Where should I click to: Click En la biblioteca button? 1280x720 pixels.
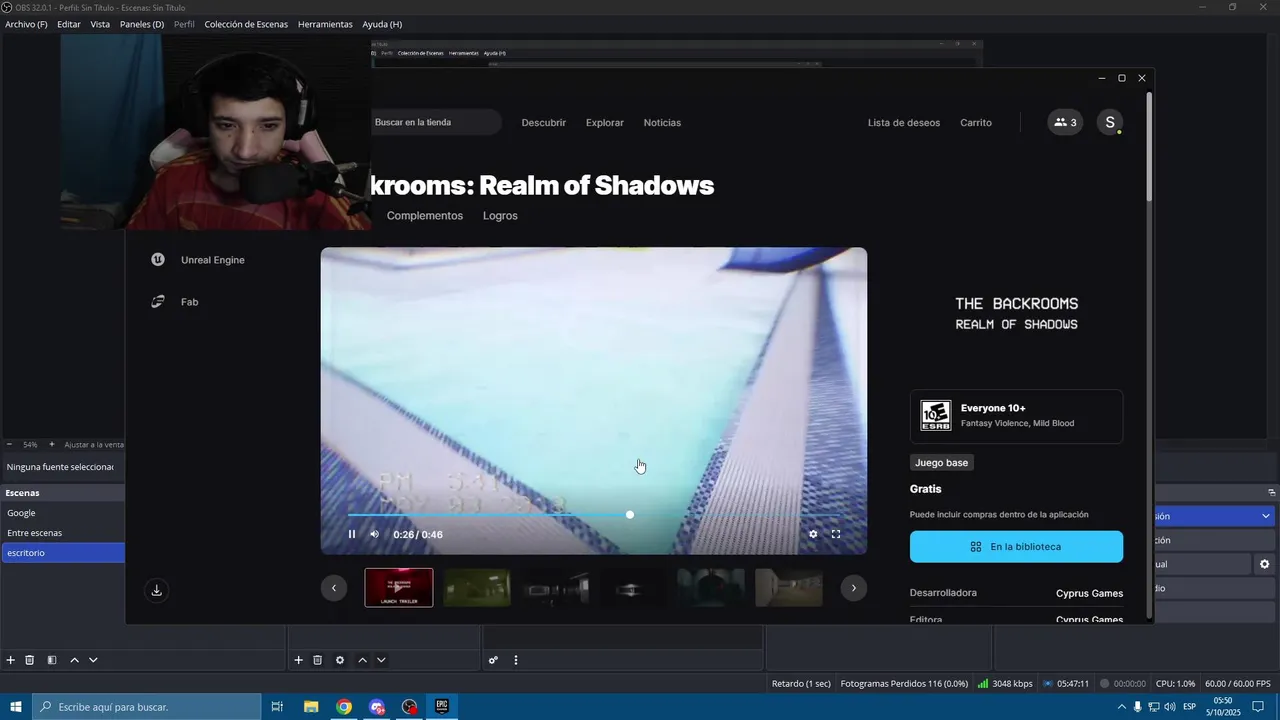[1016, 547]
